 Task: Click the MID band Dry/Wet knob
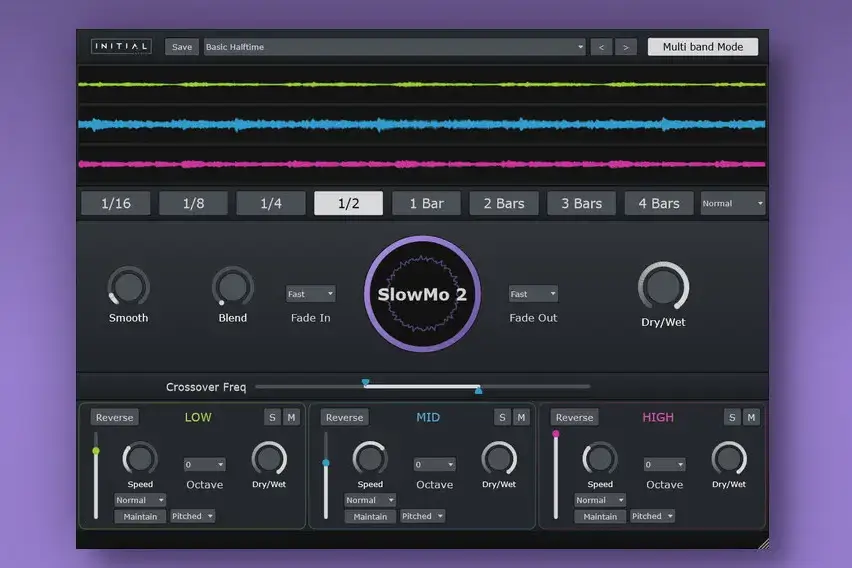pyautogui.click(x=499, y=459)
